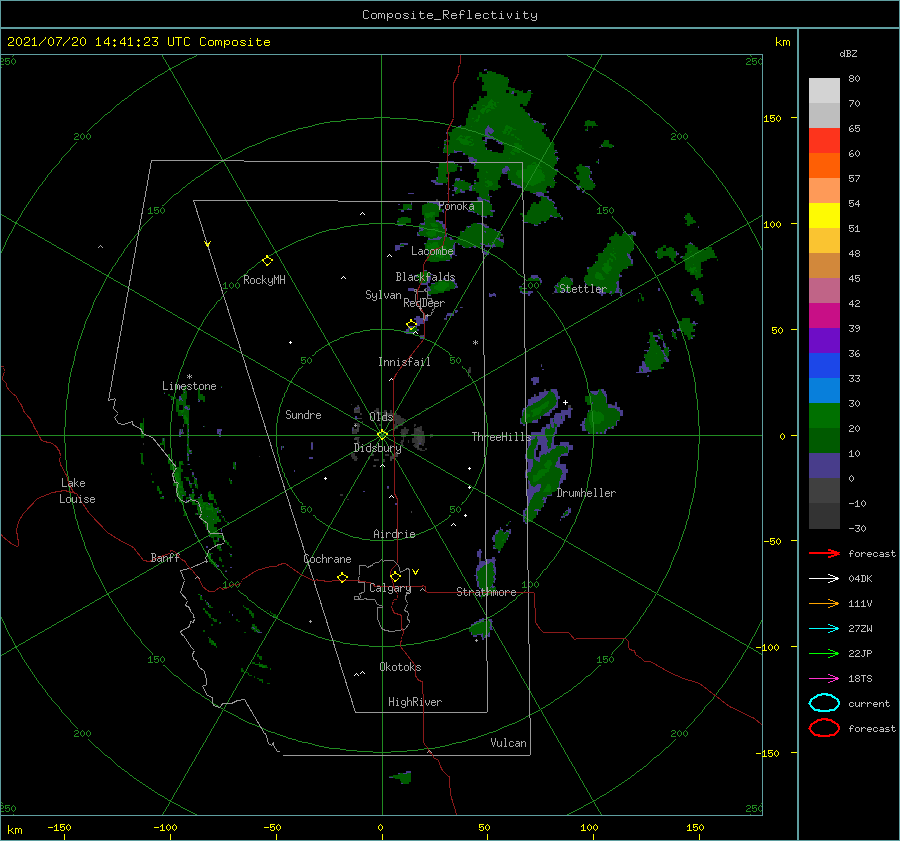The height and width of the screenshot is (841, 900).
Task: Pick the 65 dBZ red color swatch
Action: [824, 141]
